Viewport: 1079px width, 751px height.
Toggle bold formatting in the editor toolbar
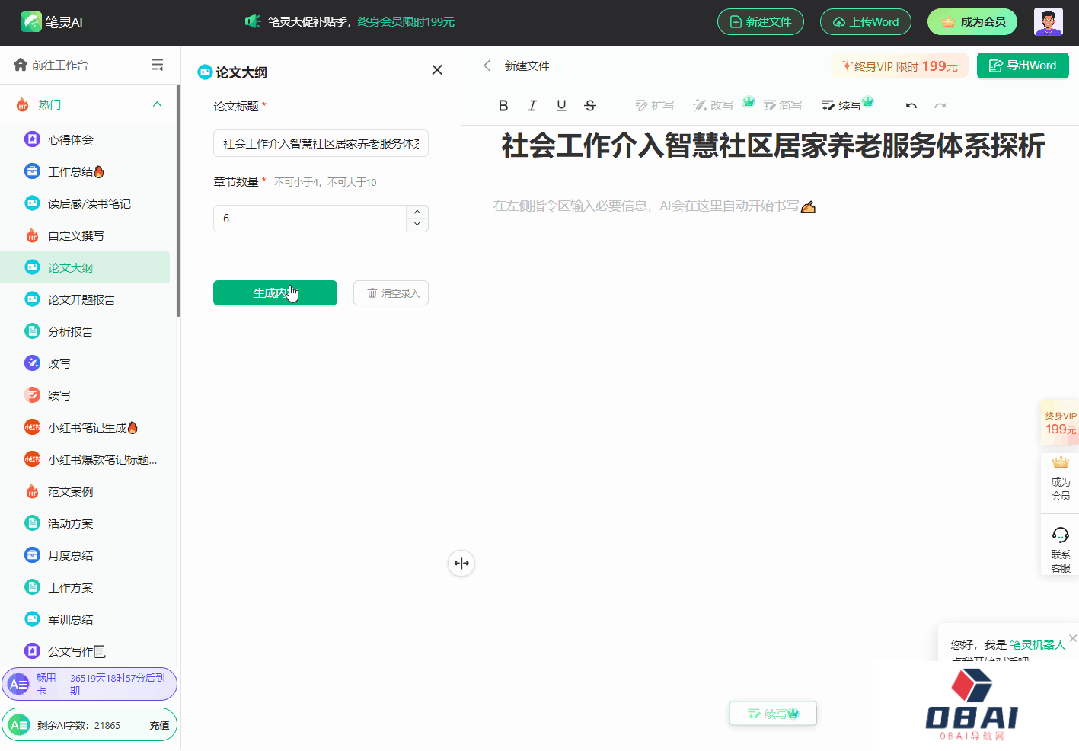[503, 104]
